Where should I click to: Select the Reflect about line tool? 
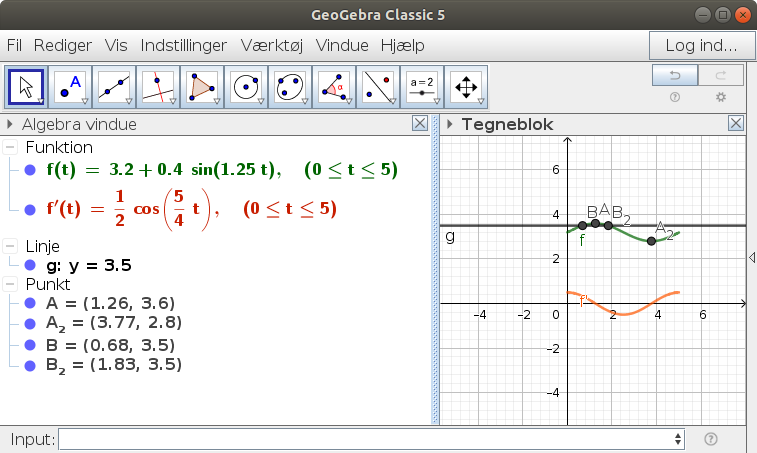378,87
